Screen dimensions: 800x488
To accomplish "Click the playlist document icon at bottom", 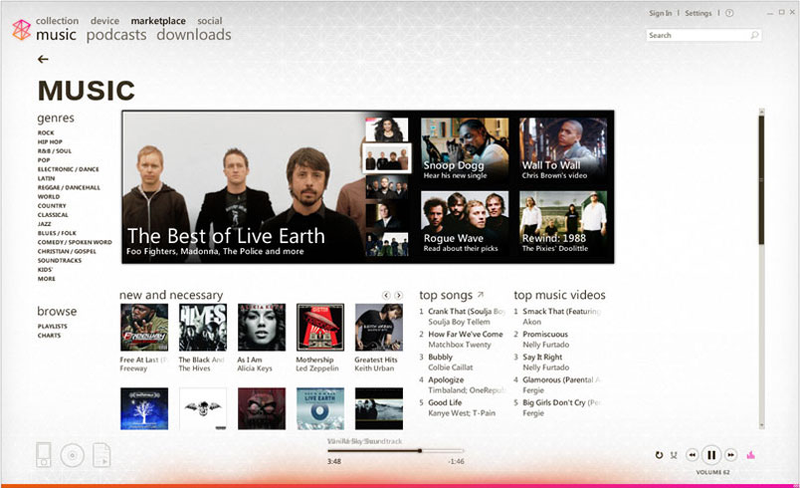I will click(102, 455).
